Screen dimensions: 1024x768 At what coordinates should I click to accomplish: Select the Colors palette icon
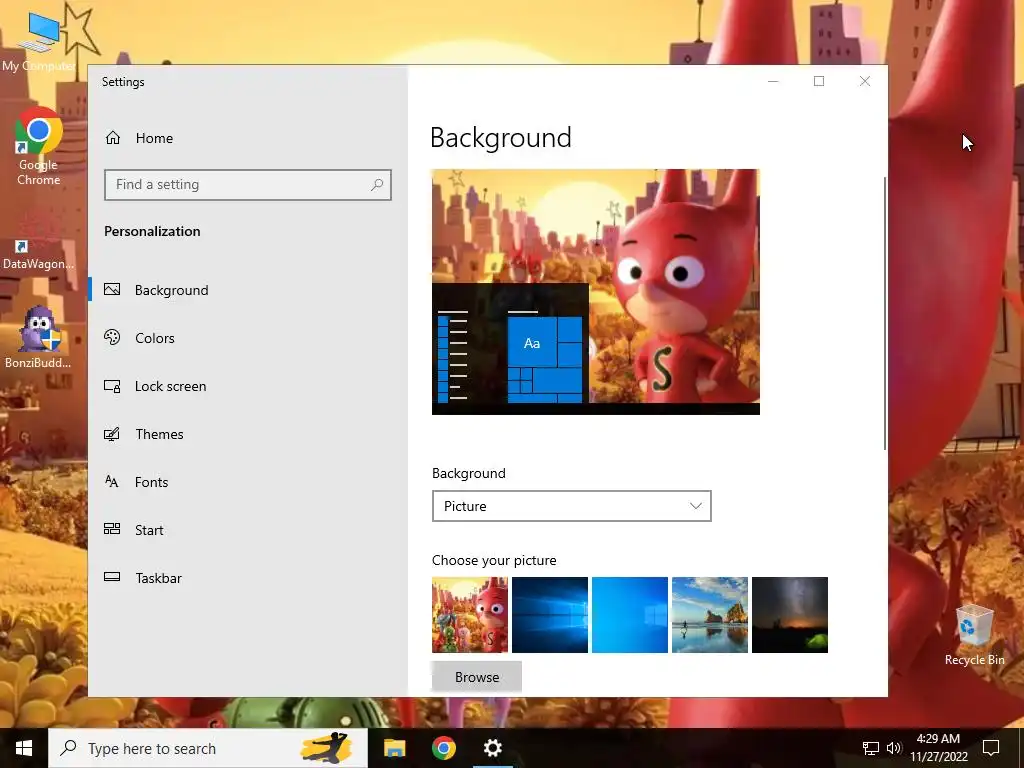[x=112, y=338]
